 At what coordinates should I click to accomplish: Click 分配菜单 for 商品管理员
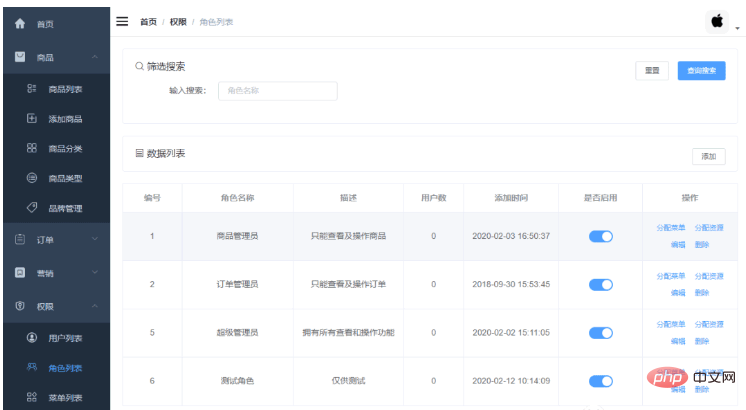(671, 228)
